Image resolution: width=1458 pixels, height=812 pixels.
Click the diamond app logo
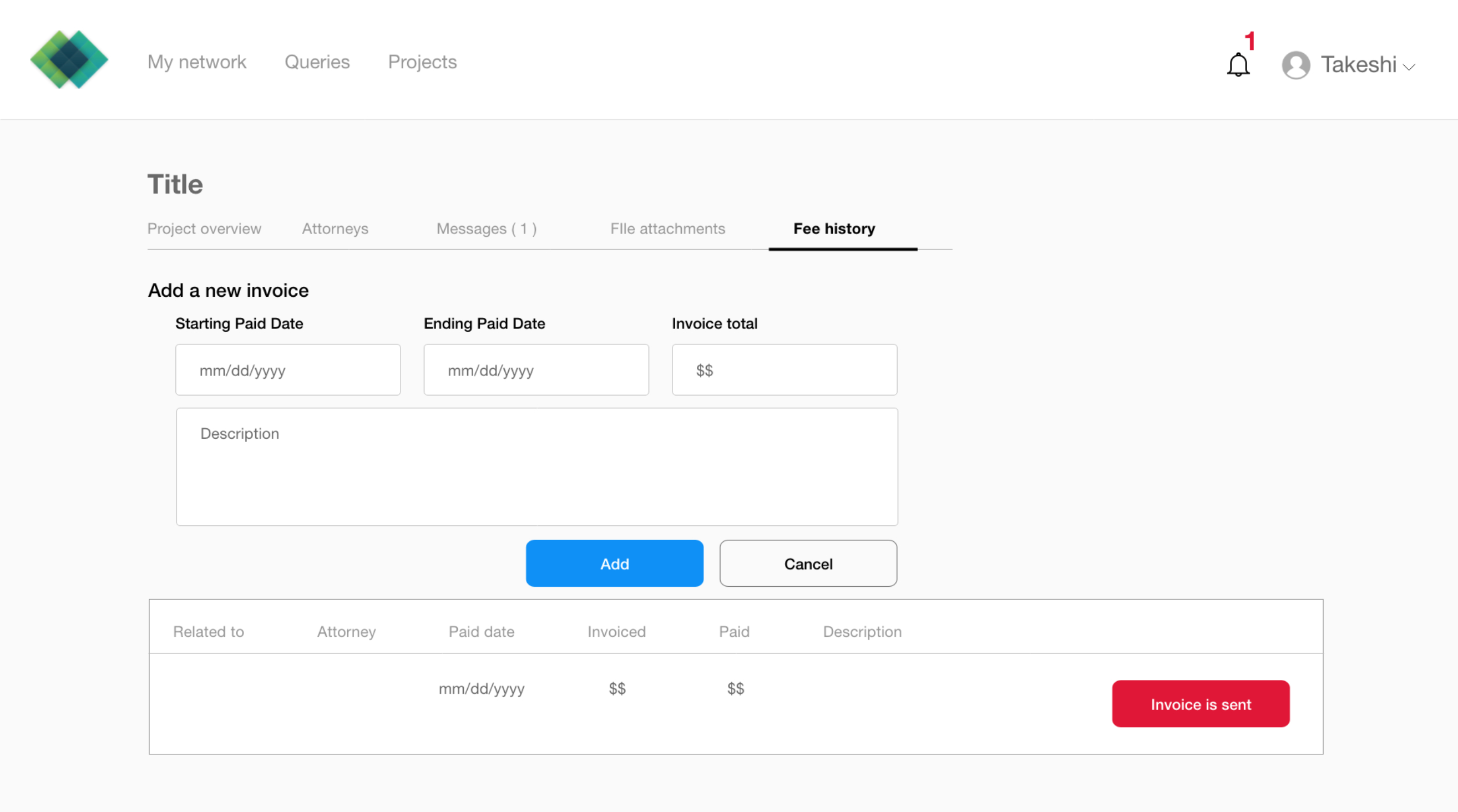[x=69, y=59]
